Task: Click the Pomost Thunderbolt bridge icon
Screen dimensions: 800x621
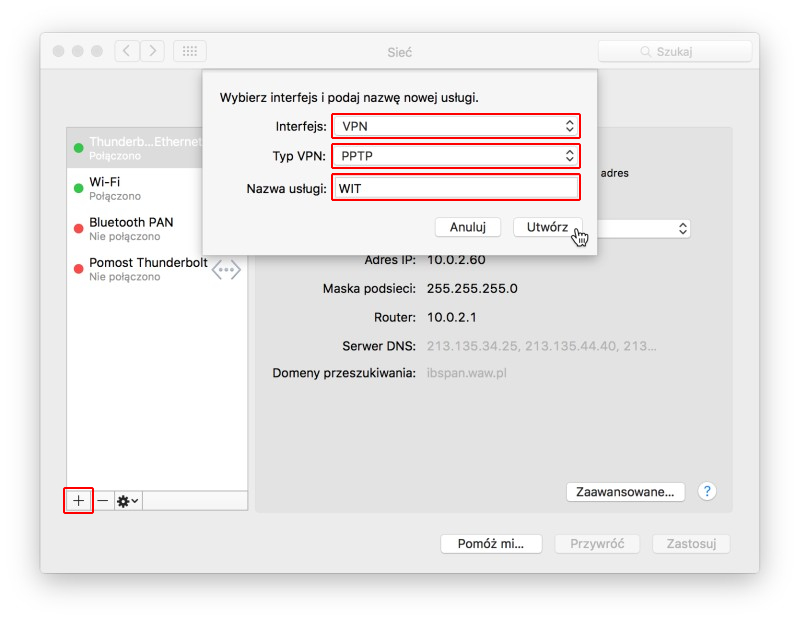Action: coord(226,270)
